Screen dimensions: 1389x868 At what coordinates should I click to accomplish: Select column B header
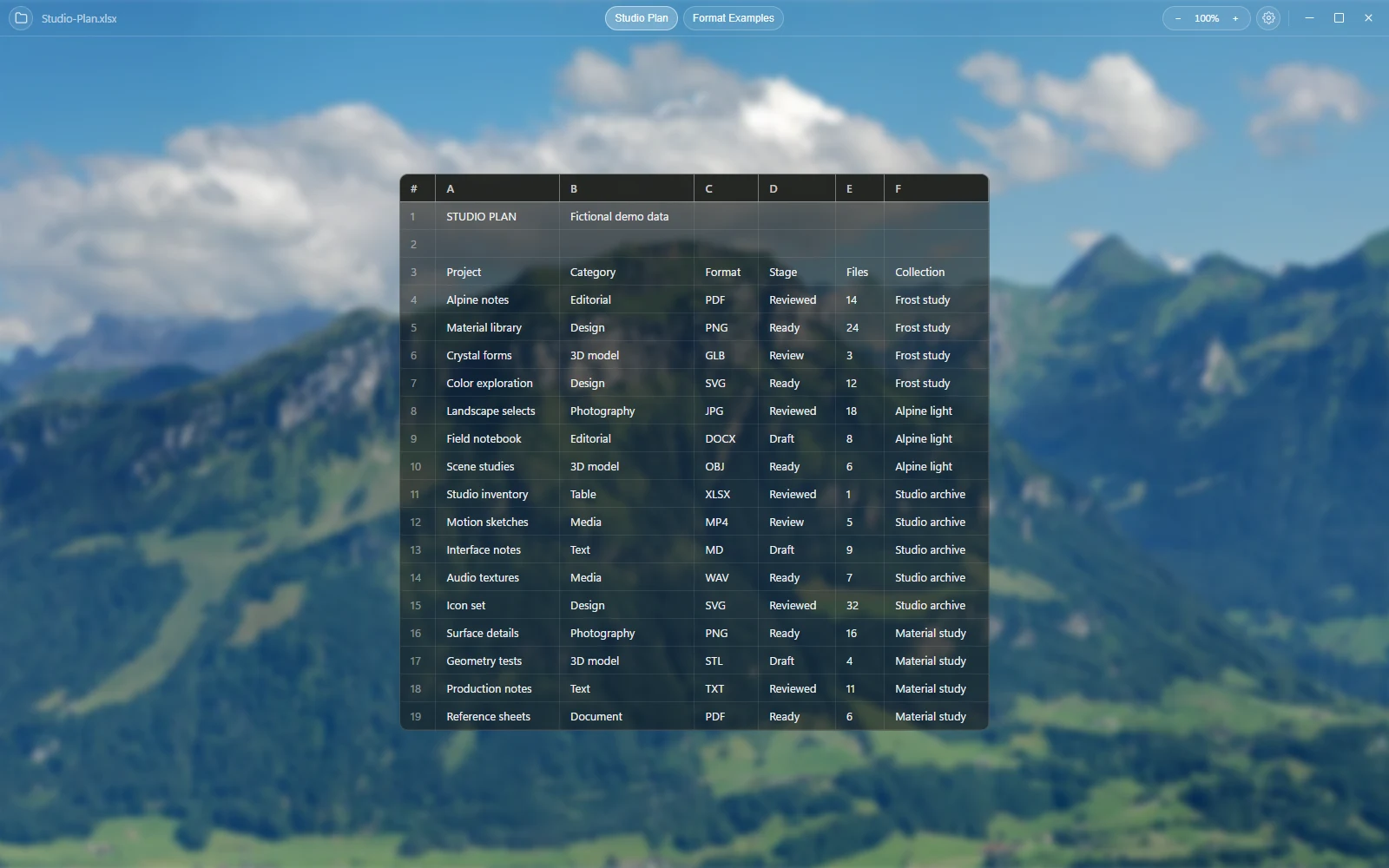[627, 188]
